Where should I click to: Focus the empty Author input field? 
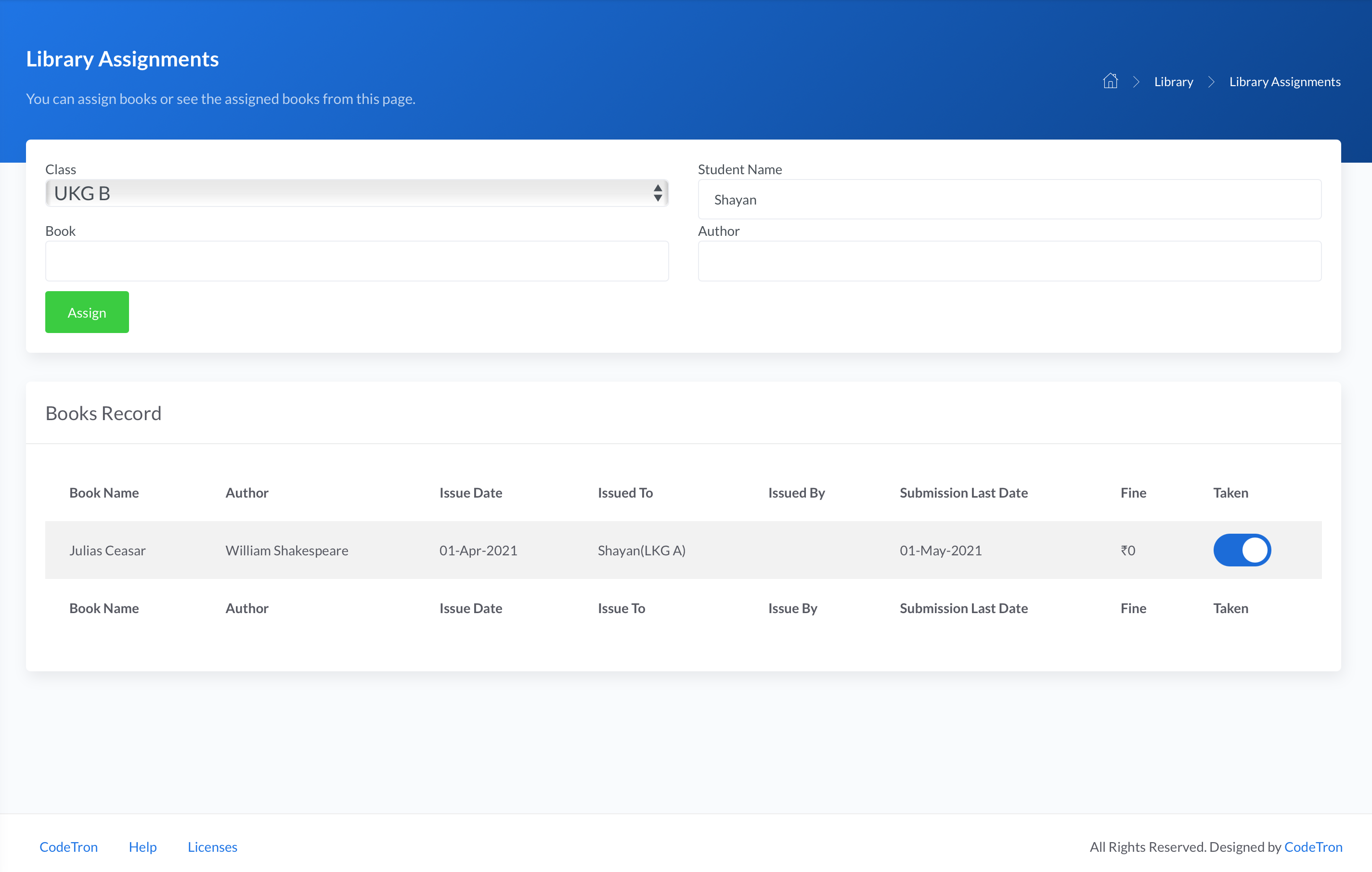[x=1009, y=261]
